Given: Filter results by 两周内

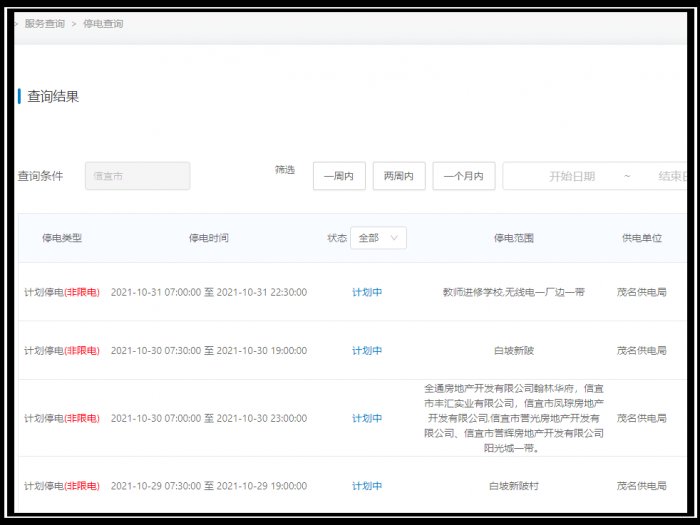Looking at the screenshot, I should 399,176.
